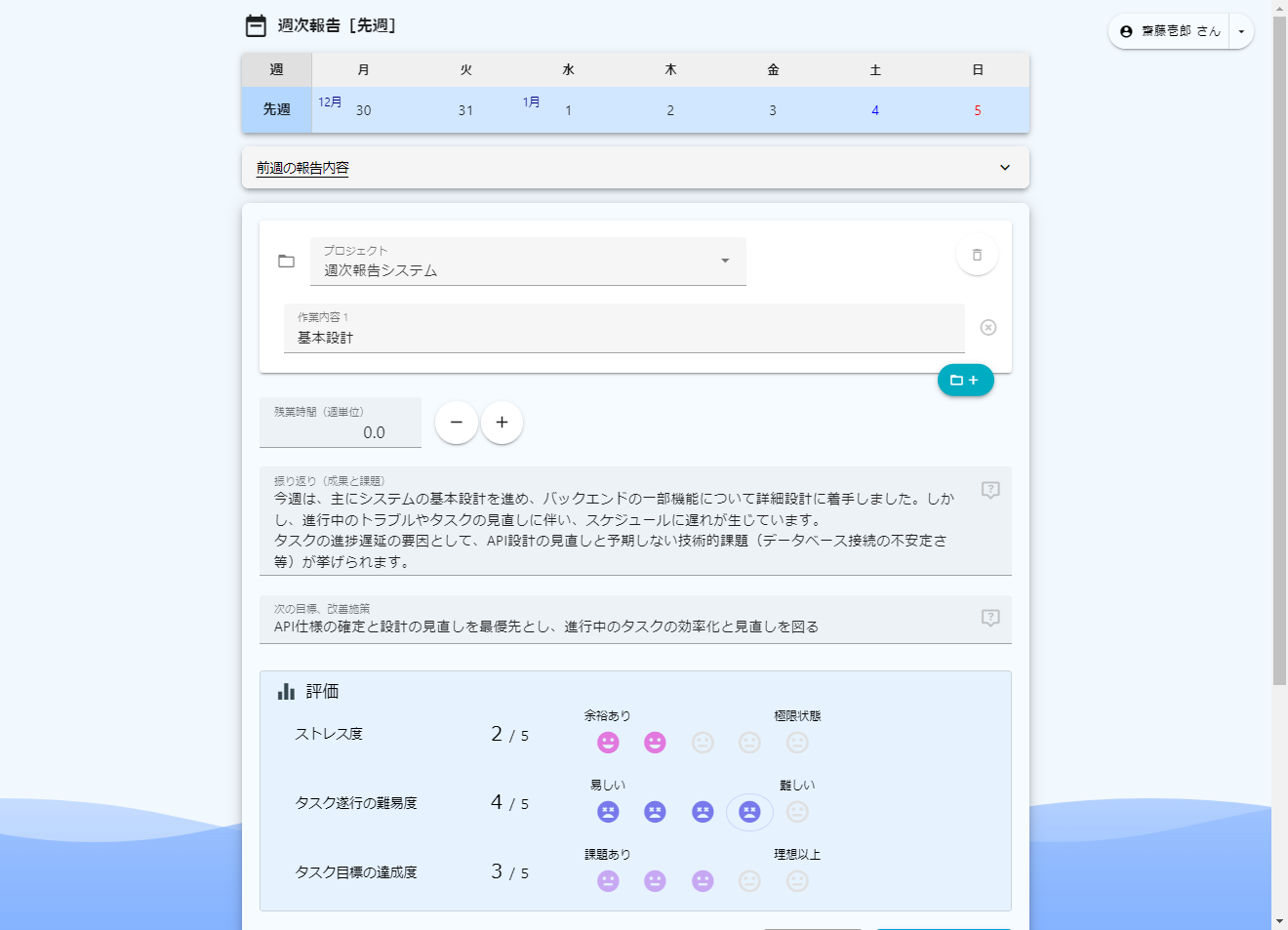This screenshot has height=930, width=1288.
Task: Select Saturday 4 in the week row
Action: (x=875, y=110)
